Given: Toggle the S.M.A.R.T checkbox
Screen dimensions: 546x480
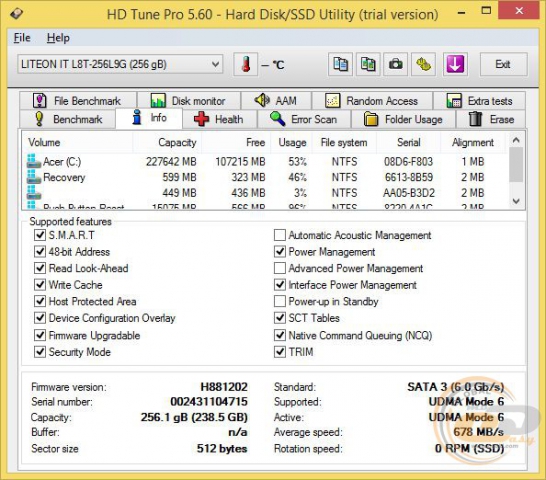Looking at the screenshot, I should click(x=40, y=235).
